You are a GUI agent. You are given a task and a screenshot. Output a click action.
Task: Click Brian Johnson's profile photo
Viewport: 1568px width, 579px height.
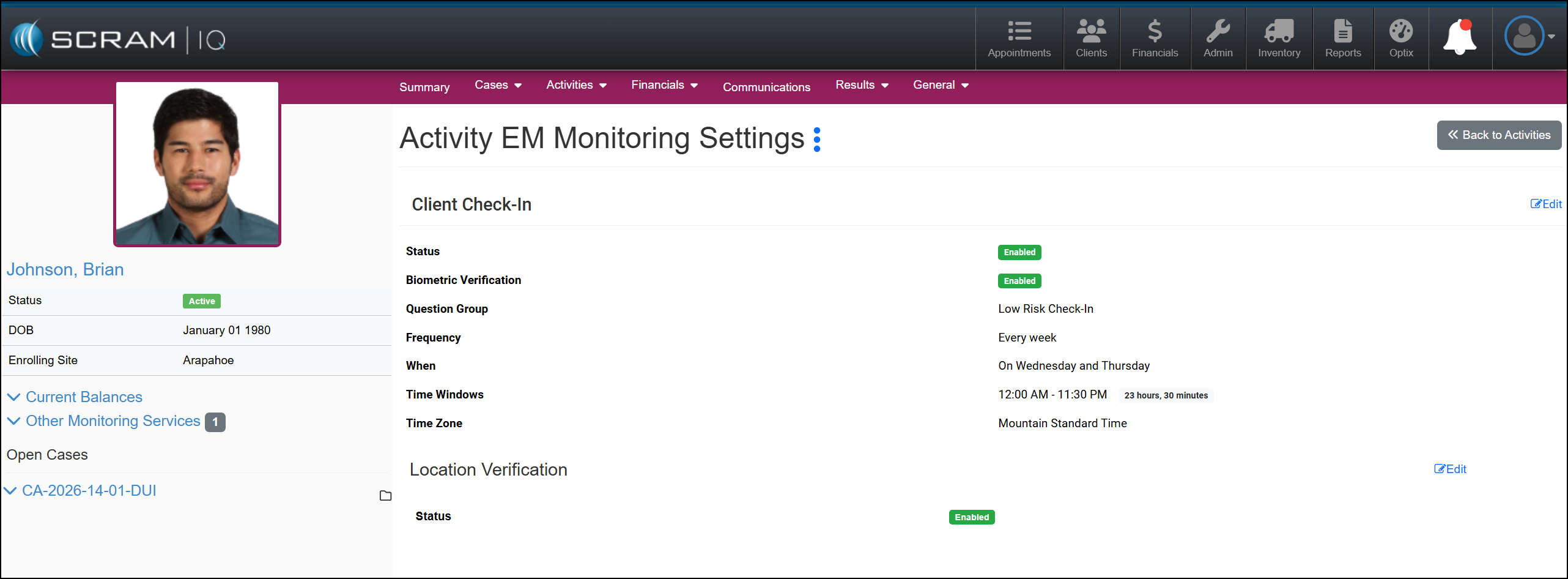[197, 164]
